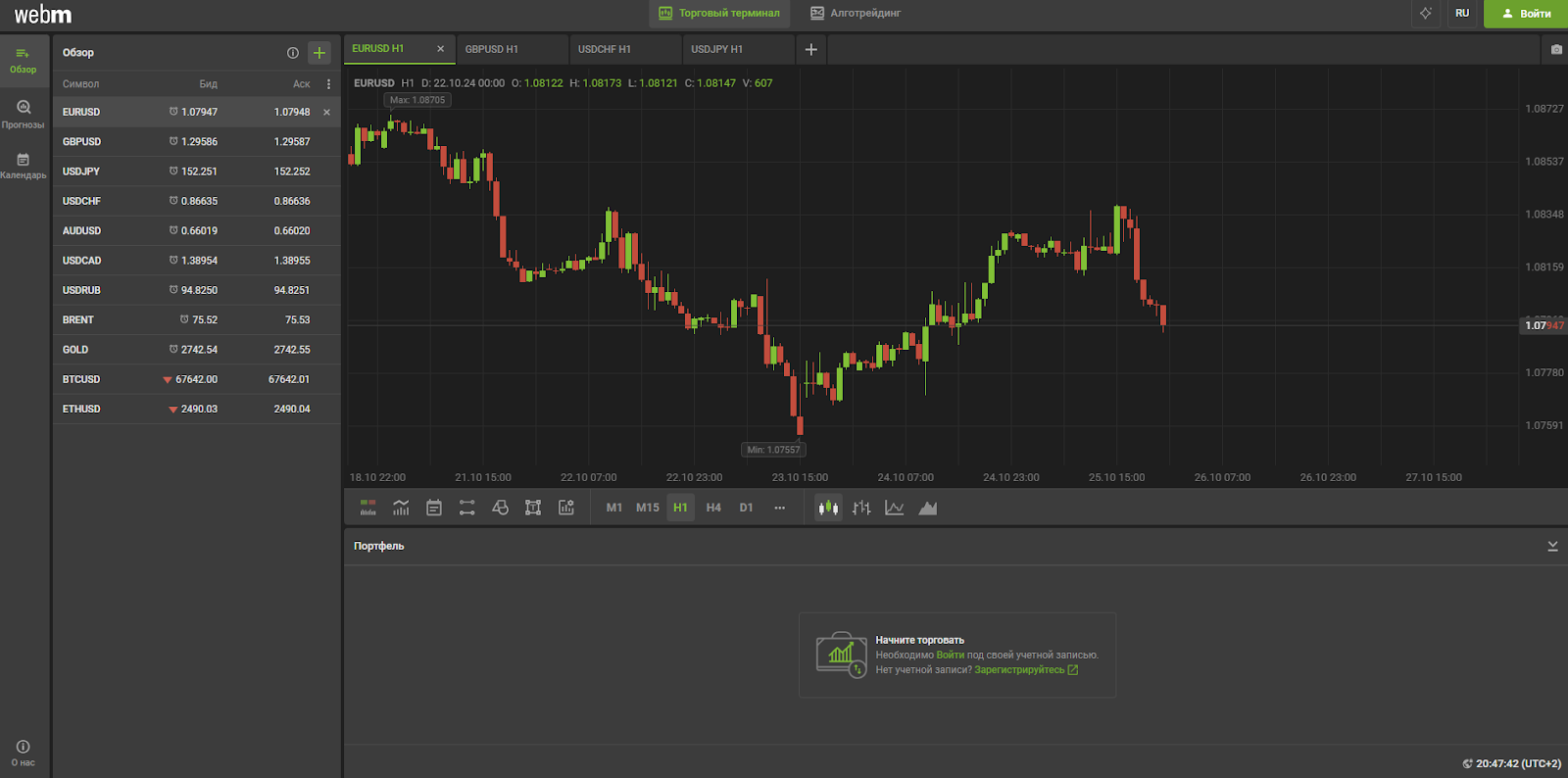Image resolution: width=1568 pixels, height=778 pixels.
Task: Open the Календарь sidebar section
Action: (x=24, y=166)
